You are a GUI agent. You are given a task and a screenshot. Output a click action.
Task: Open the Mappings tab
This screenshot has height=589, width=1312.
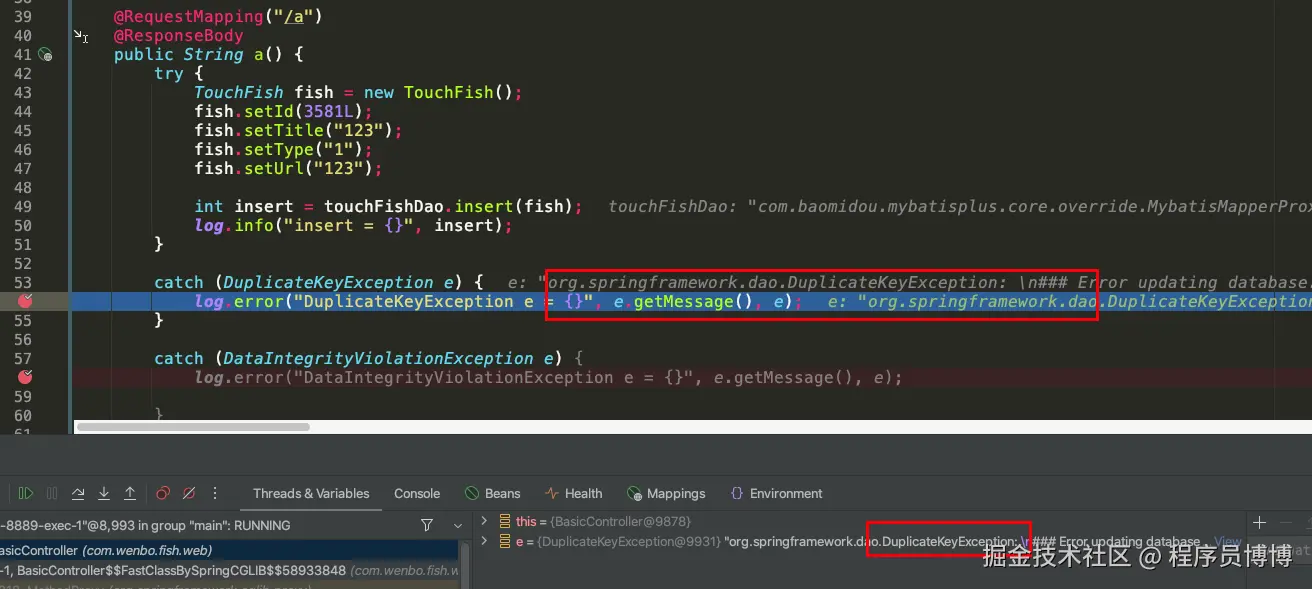[x=665, y=494]
